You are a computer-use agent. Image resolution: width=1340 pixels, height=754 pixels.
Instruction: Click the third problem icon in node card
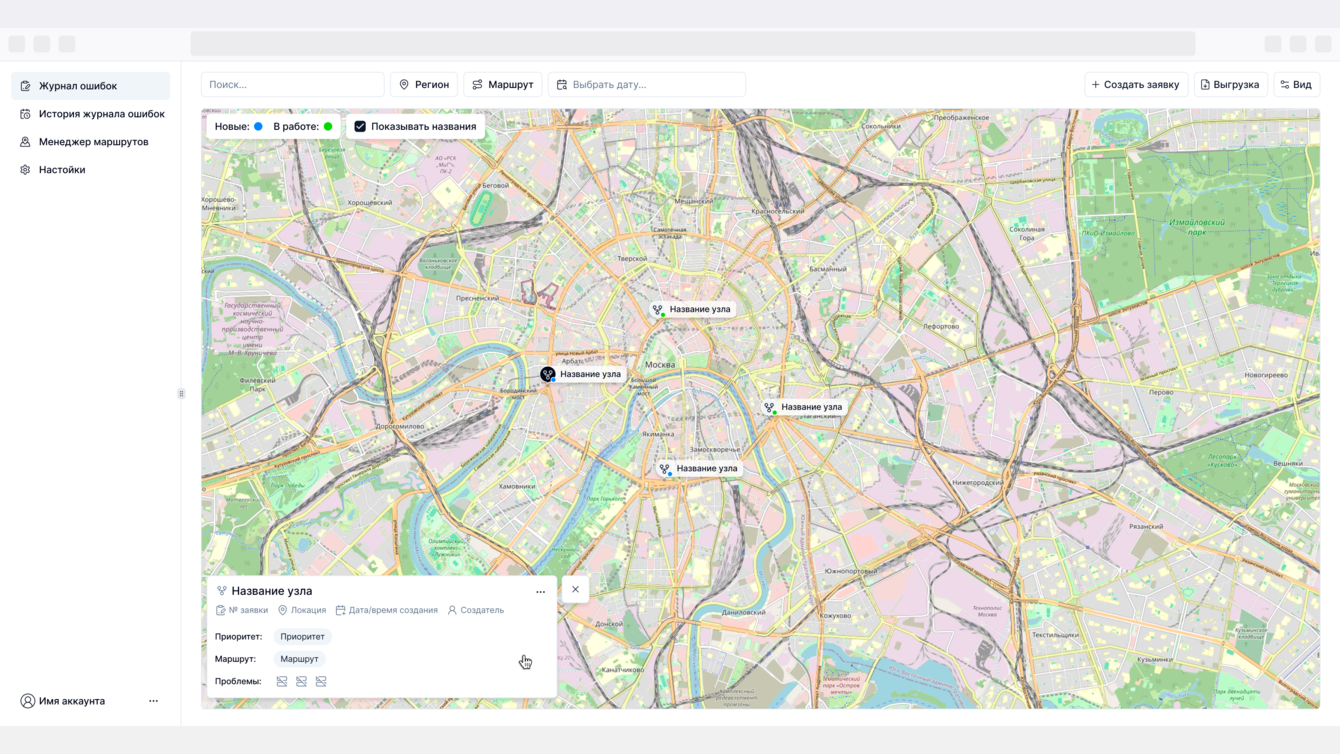click(321, 682)
